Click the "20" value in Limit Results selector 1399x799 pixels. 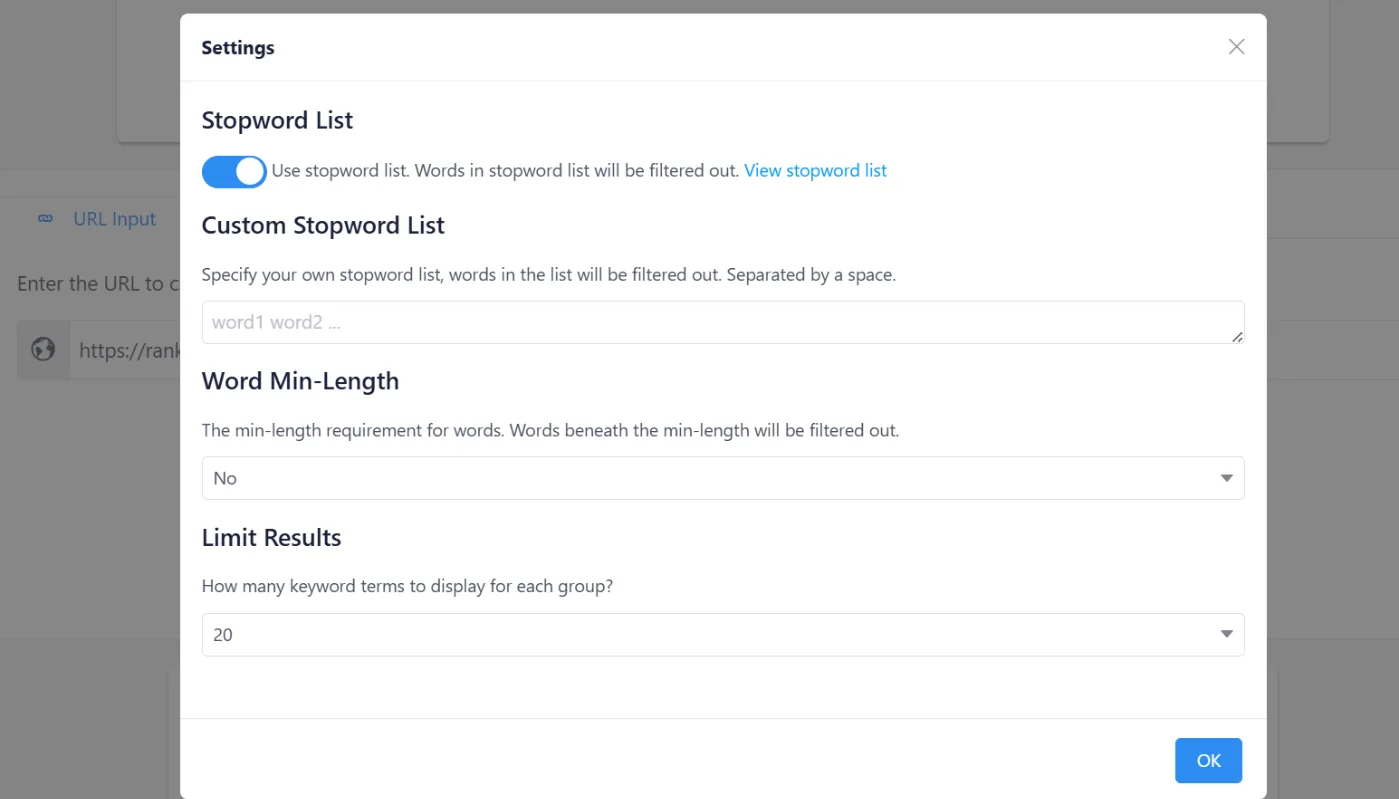[222, 634]
